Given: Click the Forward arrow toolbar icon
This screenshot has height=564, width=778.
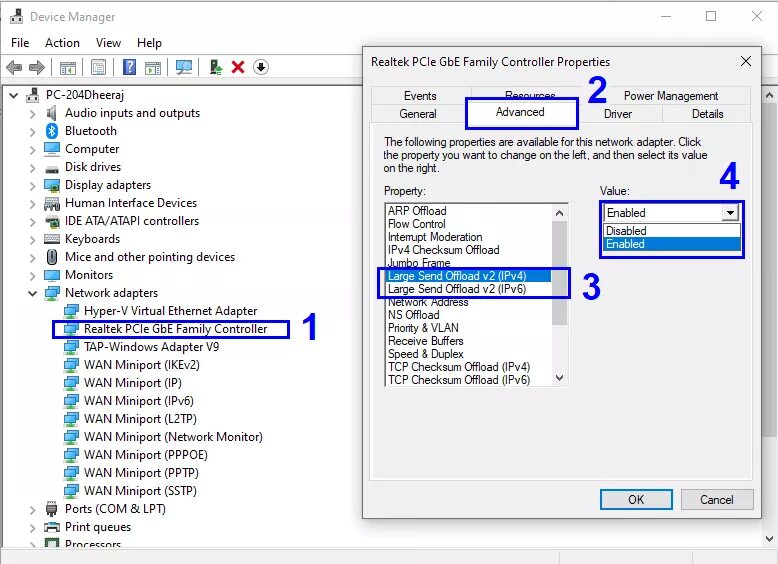Looking at the screenshot, I should tap(37, 67).
